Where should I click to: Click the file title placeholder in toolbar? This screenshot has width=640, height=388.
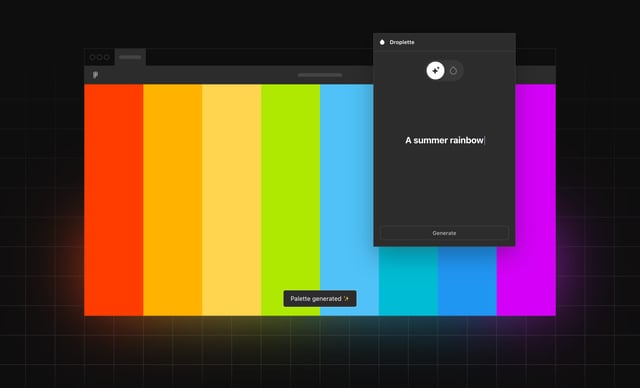click(320, 75)
